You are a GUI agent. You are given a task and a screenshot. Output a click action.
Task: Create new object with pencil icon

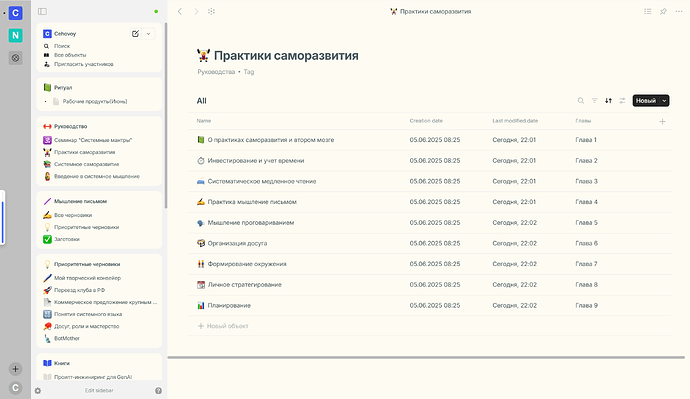pyautogui.click(x=136, y=33)
